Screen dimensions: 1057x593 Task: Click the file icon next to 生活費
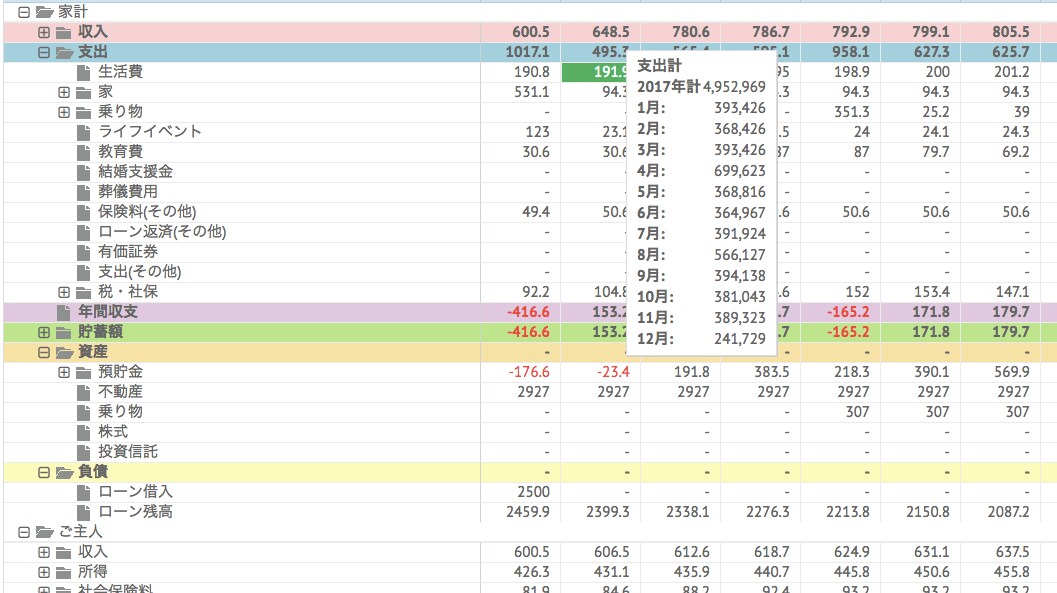coord(84,72)
